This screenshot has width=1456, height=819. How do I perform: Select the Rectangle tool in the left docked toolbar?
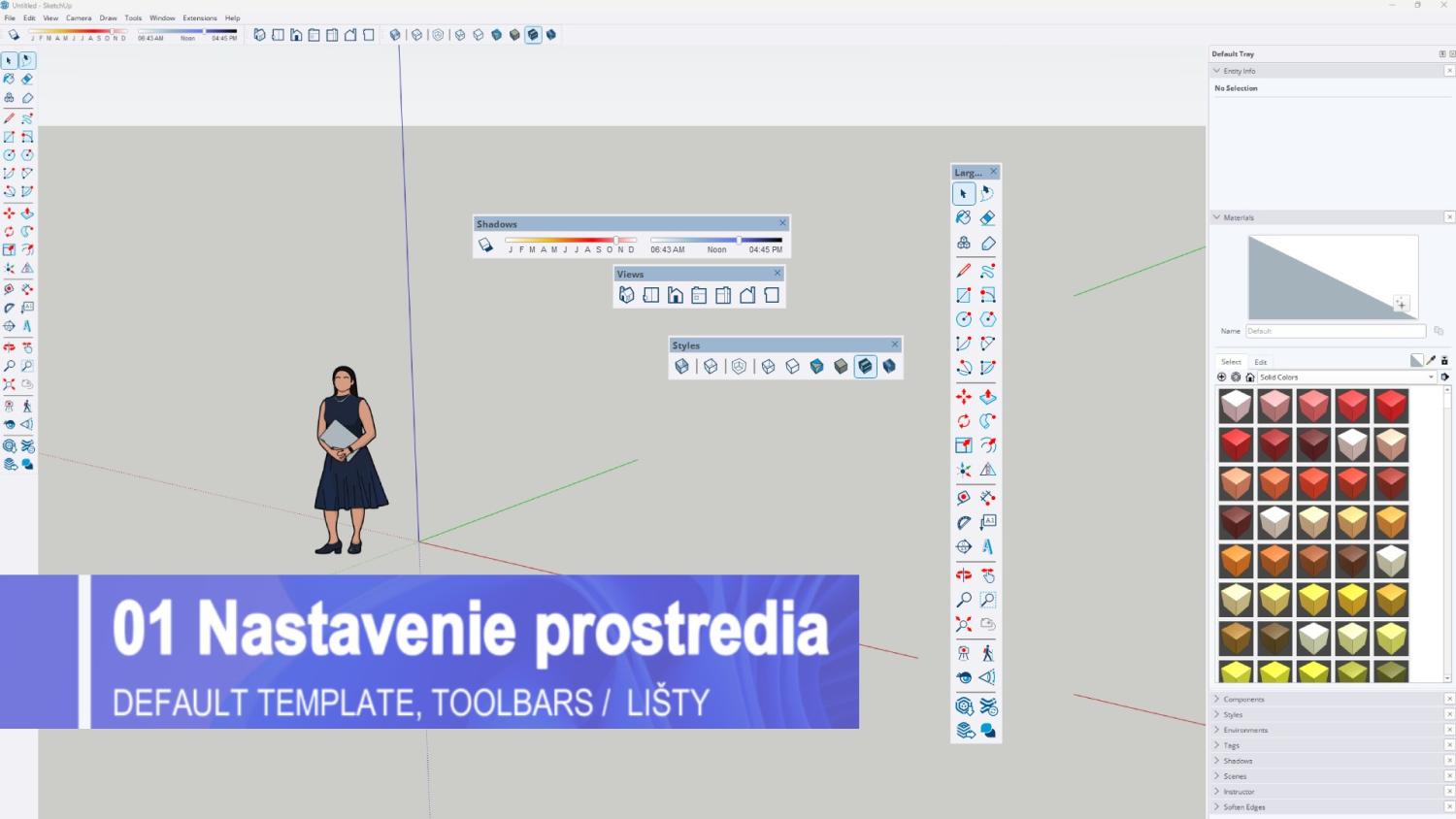pos(10,137)
